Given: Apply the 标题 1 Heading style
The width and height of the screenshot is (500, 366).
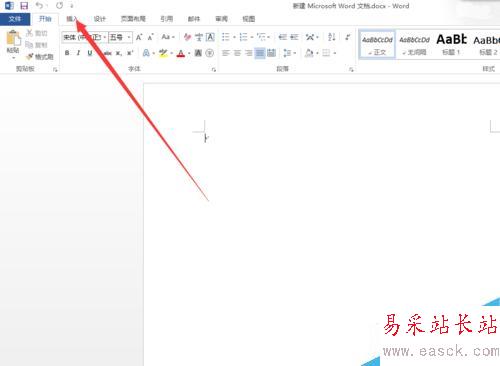Looking at the screenshot, I should coord(451,45).
